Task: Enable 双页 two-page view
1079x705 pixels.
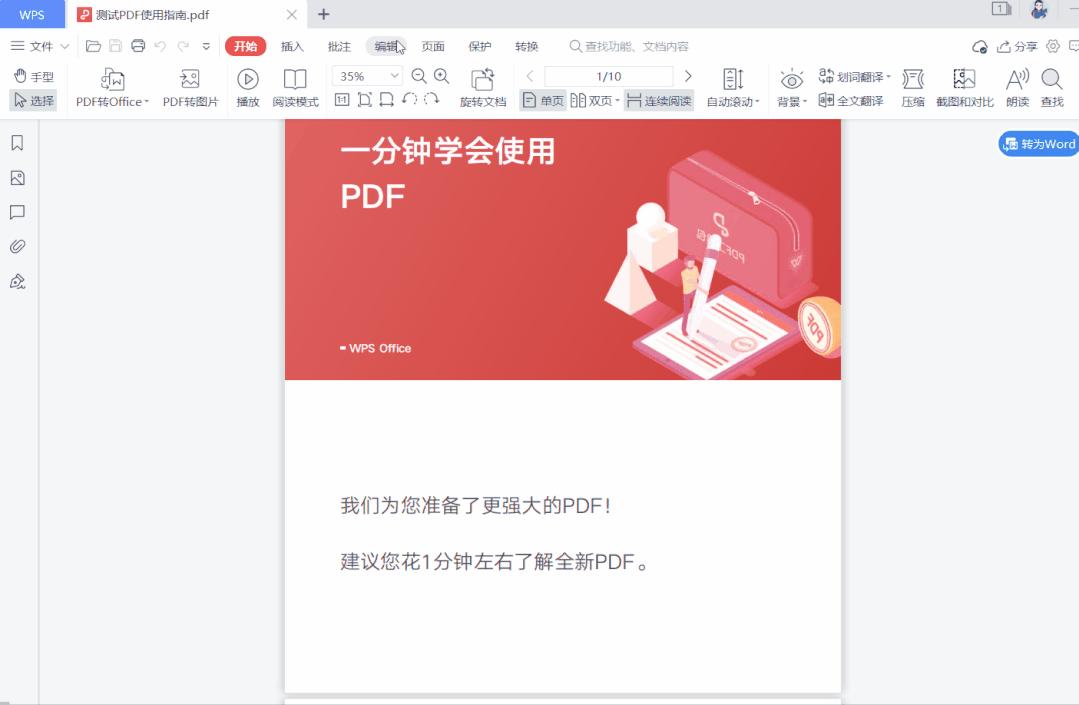Action: (x=590, y=101)
